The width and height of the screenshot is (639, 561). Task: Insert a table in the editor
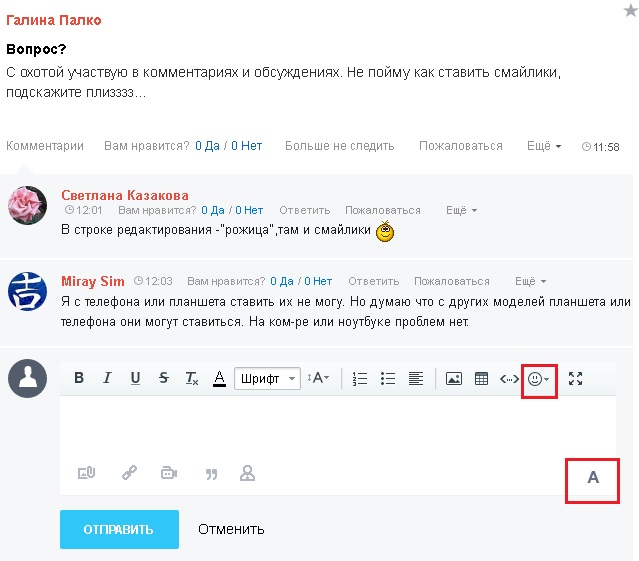tap(481, 378)
